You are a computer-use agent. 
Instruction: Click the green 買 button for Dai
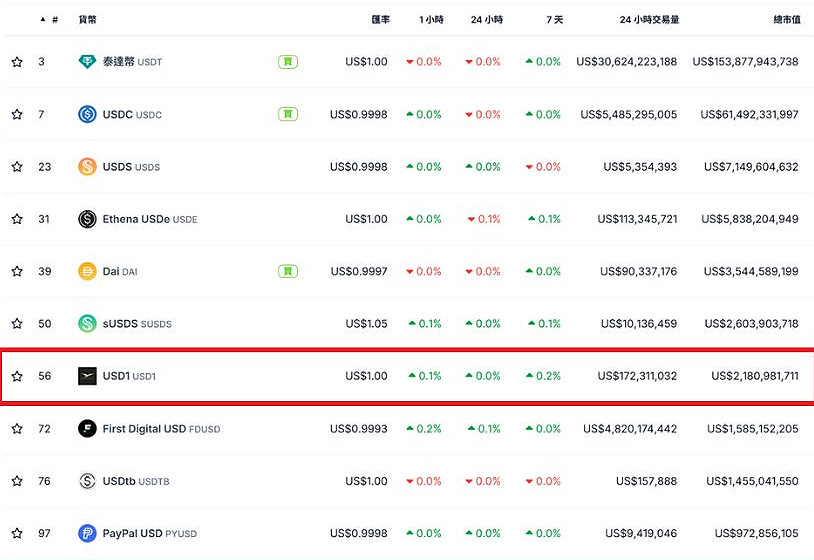288,271
